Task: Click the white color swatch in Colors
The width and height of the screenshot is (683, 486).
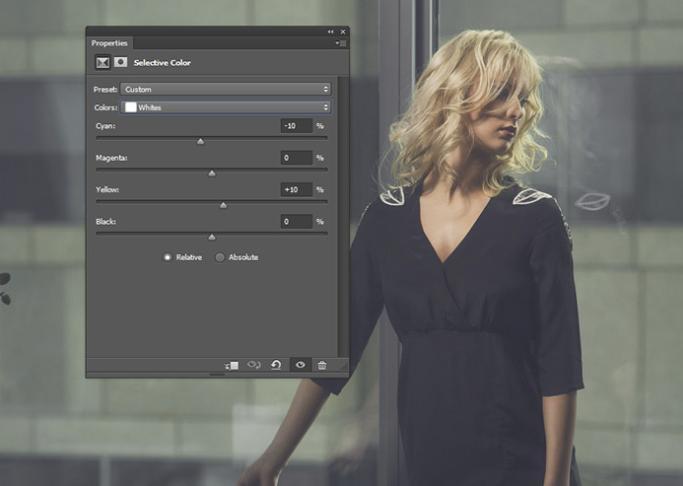Action: coord(131,107)
